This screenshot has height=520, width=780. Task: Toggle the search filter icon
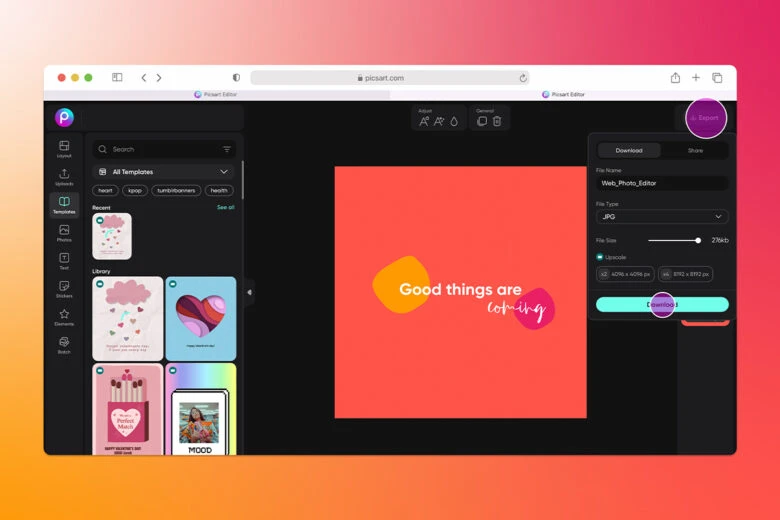click(227, 149)
